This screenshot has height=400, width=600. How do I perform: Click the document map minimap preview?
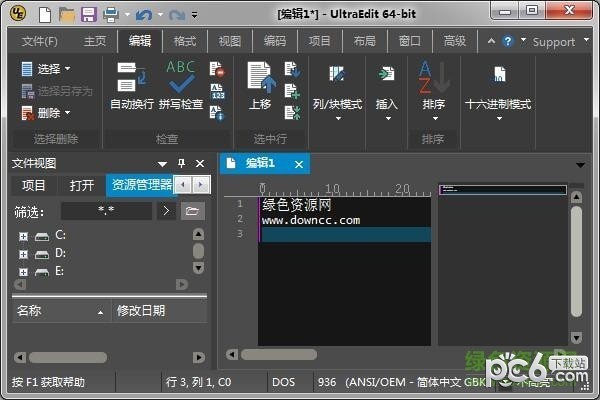tap(502, 189)
